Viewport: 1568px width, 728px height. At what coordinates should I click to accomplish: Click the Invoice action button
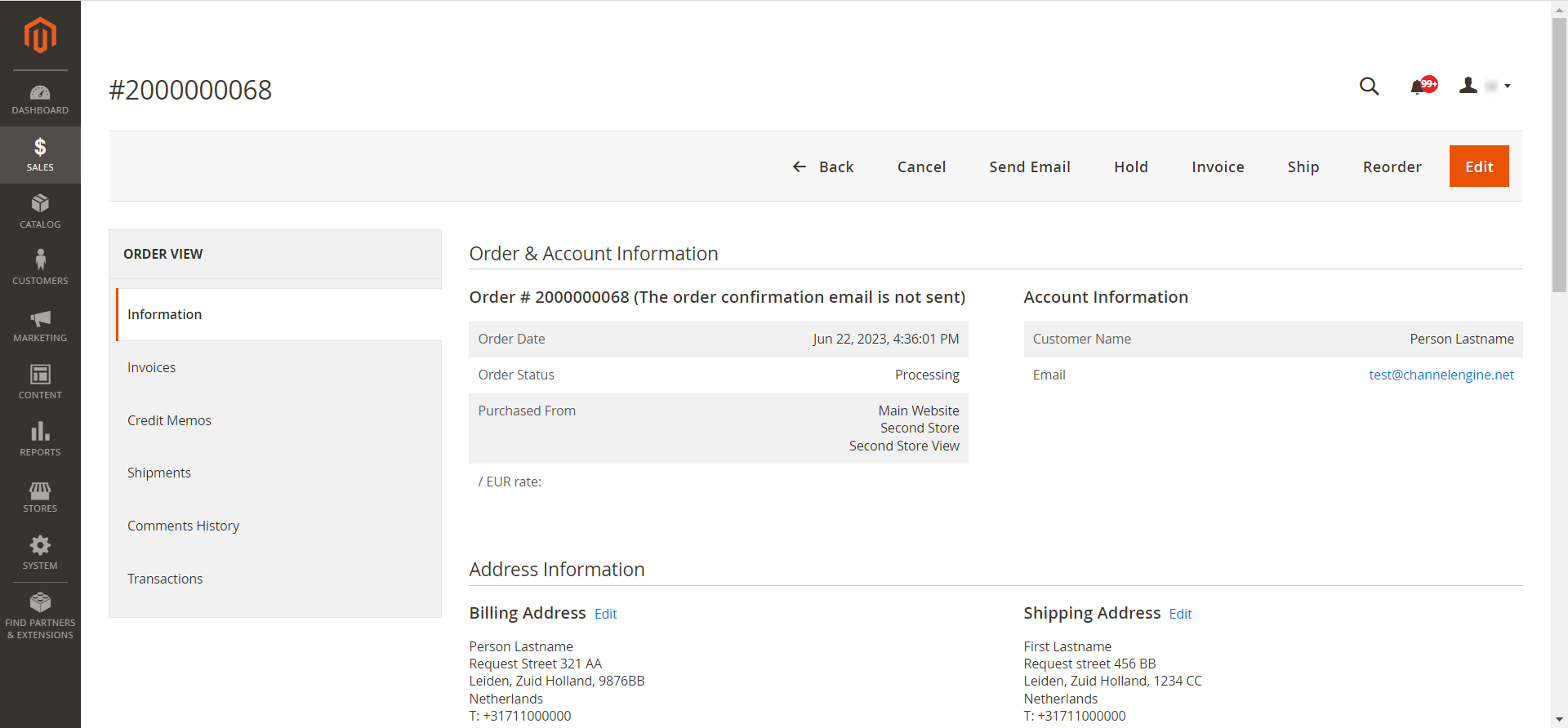pos(1217,166)
